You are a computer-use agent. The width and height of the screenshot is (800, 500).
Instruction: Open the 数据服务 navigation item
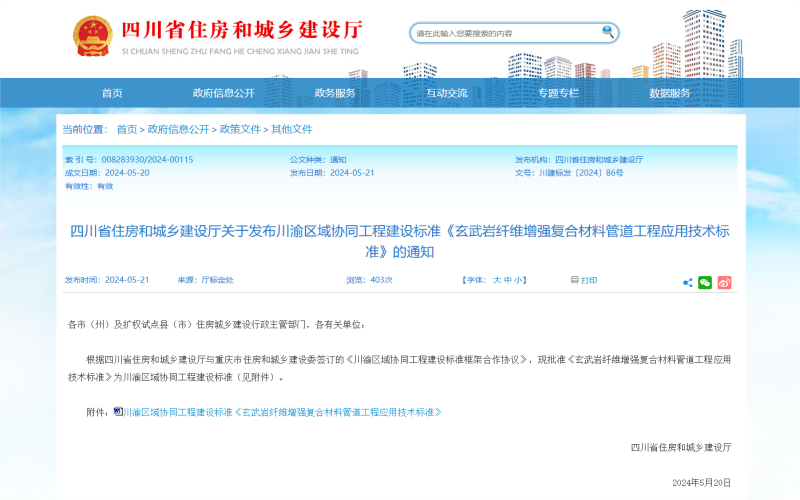click(x=670, y=93)
